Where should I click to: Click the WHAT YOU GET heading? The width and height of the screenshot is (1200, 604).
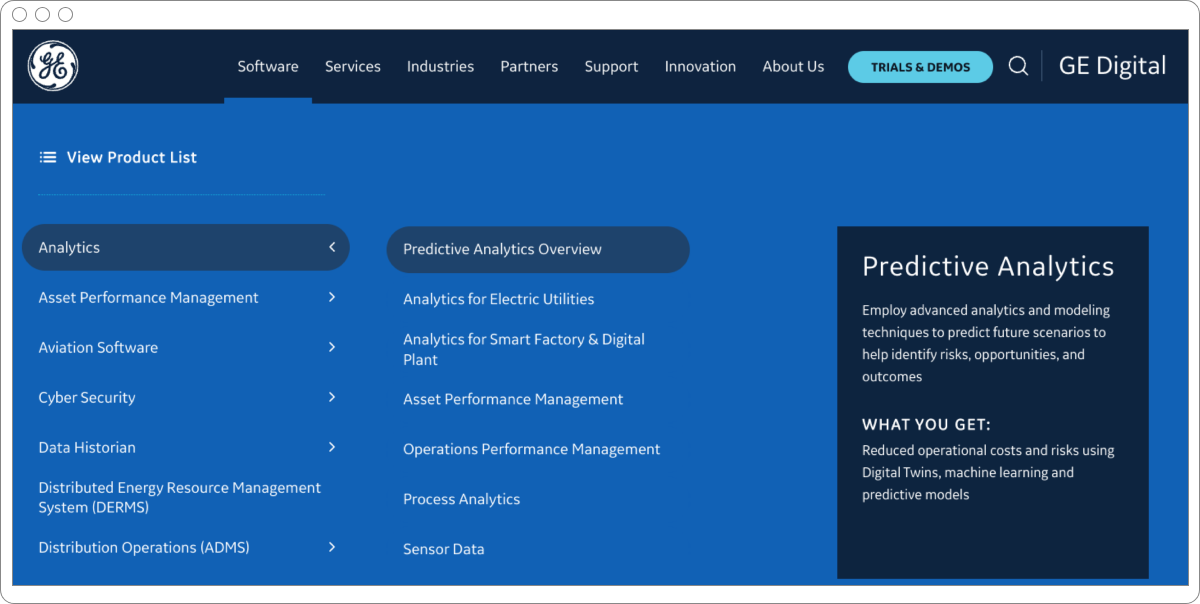click(926, 424)
